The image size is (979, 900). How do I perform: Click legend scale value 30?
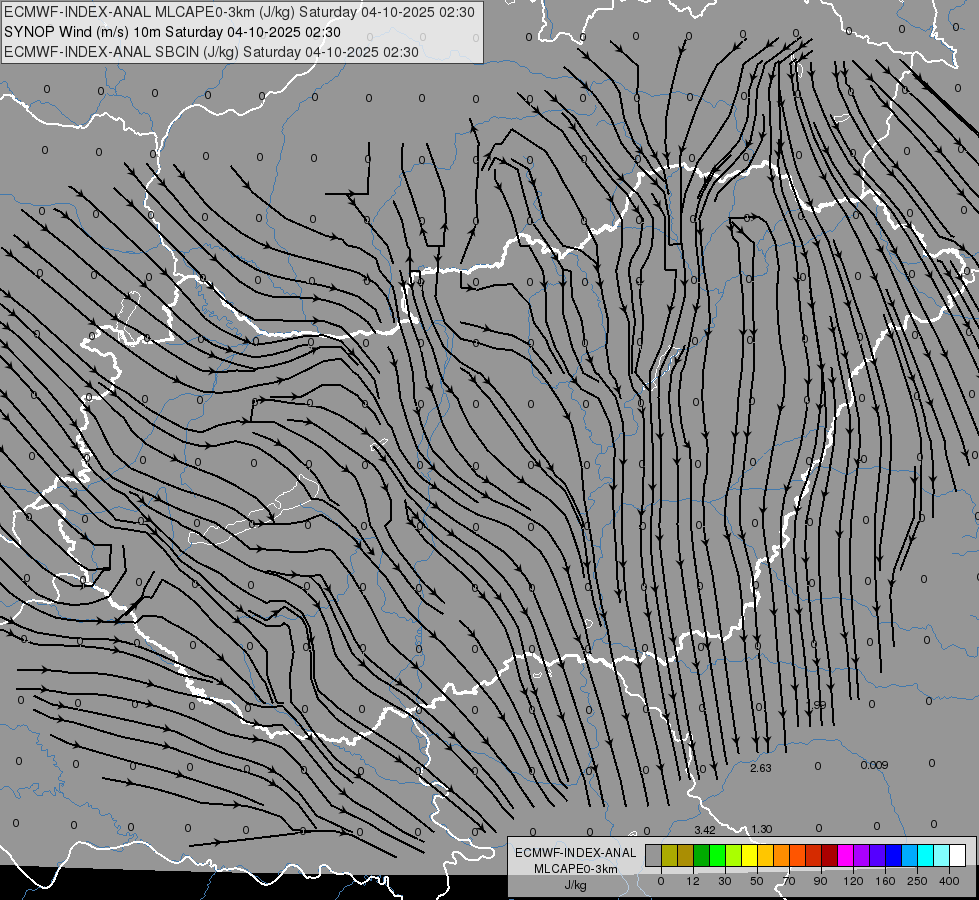tap(725, 881)
